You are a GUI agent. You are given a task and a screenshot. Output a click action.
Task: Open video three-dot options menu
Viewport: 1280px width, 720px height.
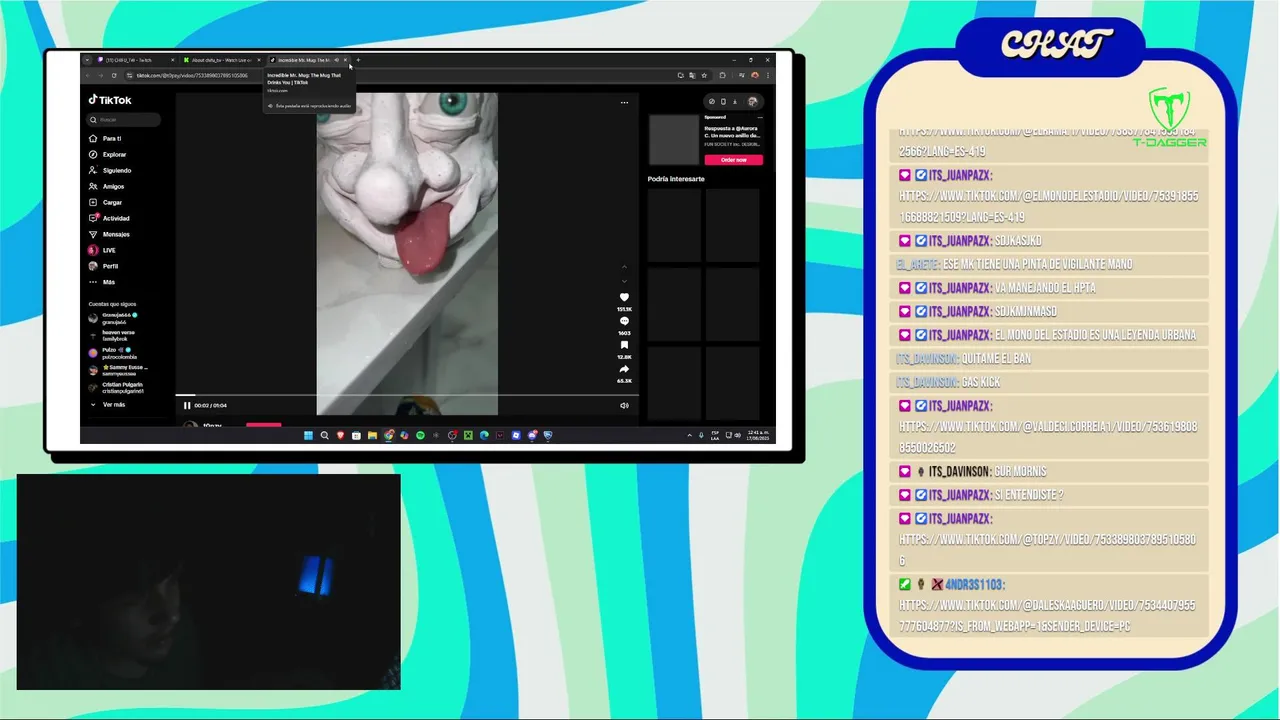(624, 102)
